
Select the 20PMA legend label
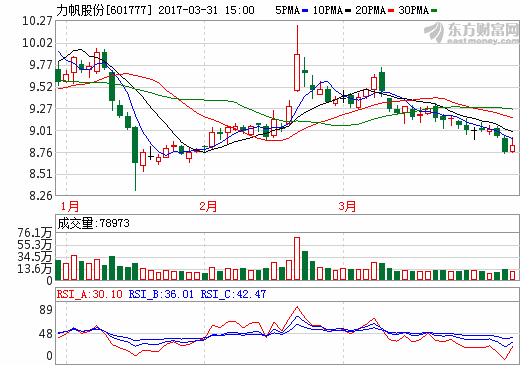click(x=370, y=10)
